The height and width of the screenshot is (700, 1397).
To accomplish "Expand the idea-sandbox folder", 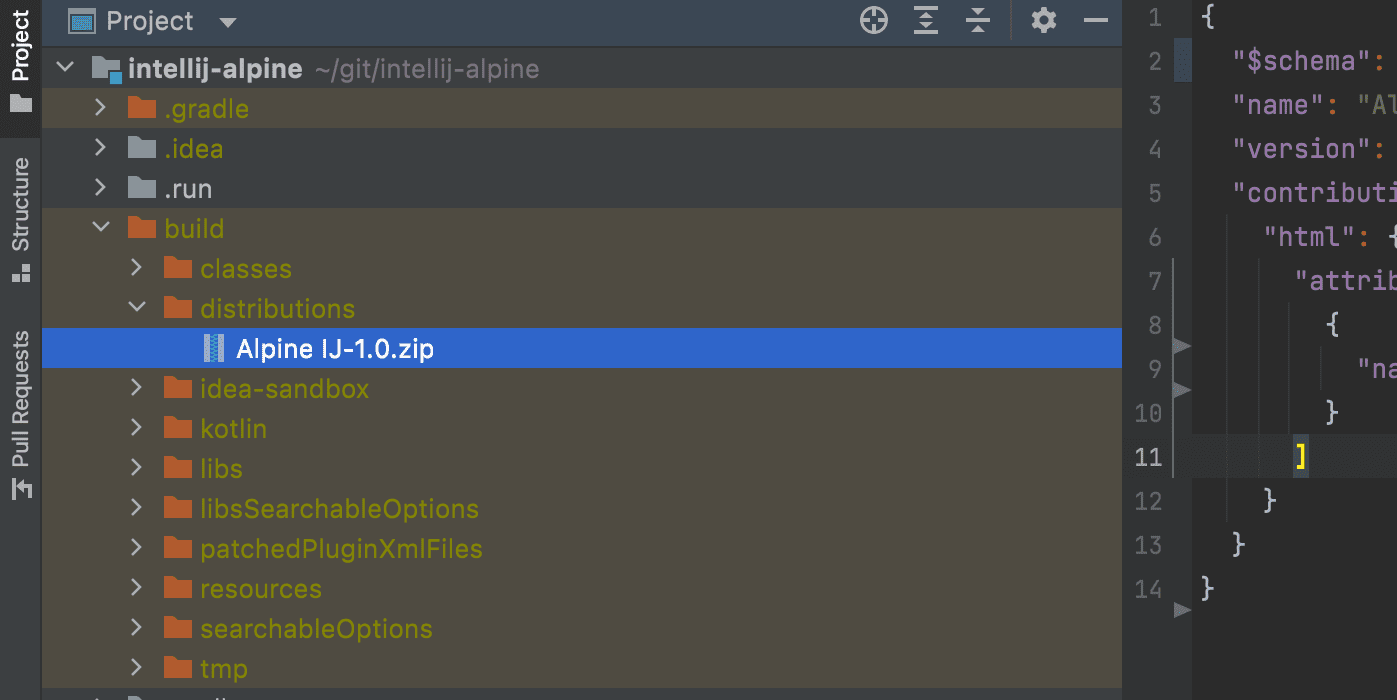I will (x=136, y=388).
